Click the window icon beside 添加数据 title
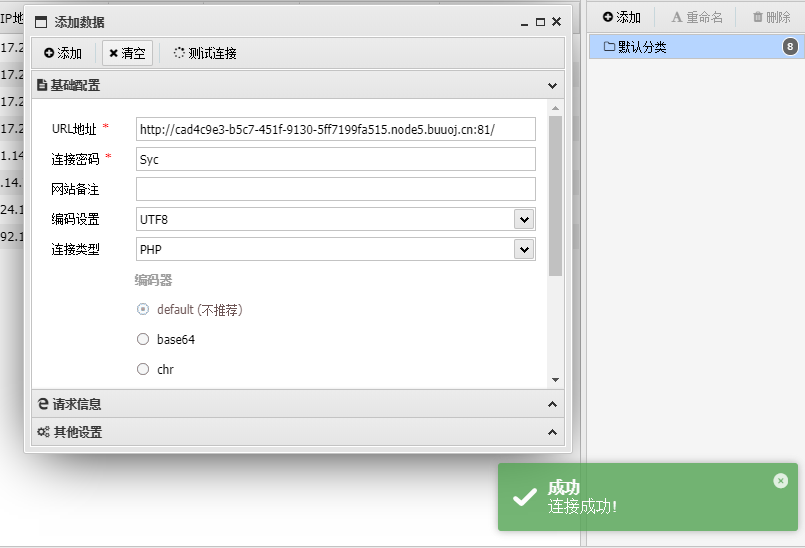The width and height of the screenshot is (805, 548). tap(41, 22)
